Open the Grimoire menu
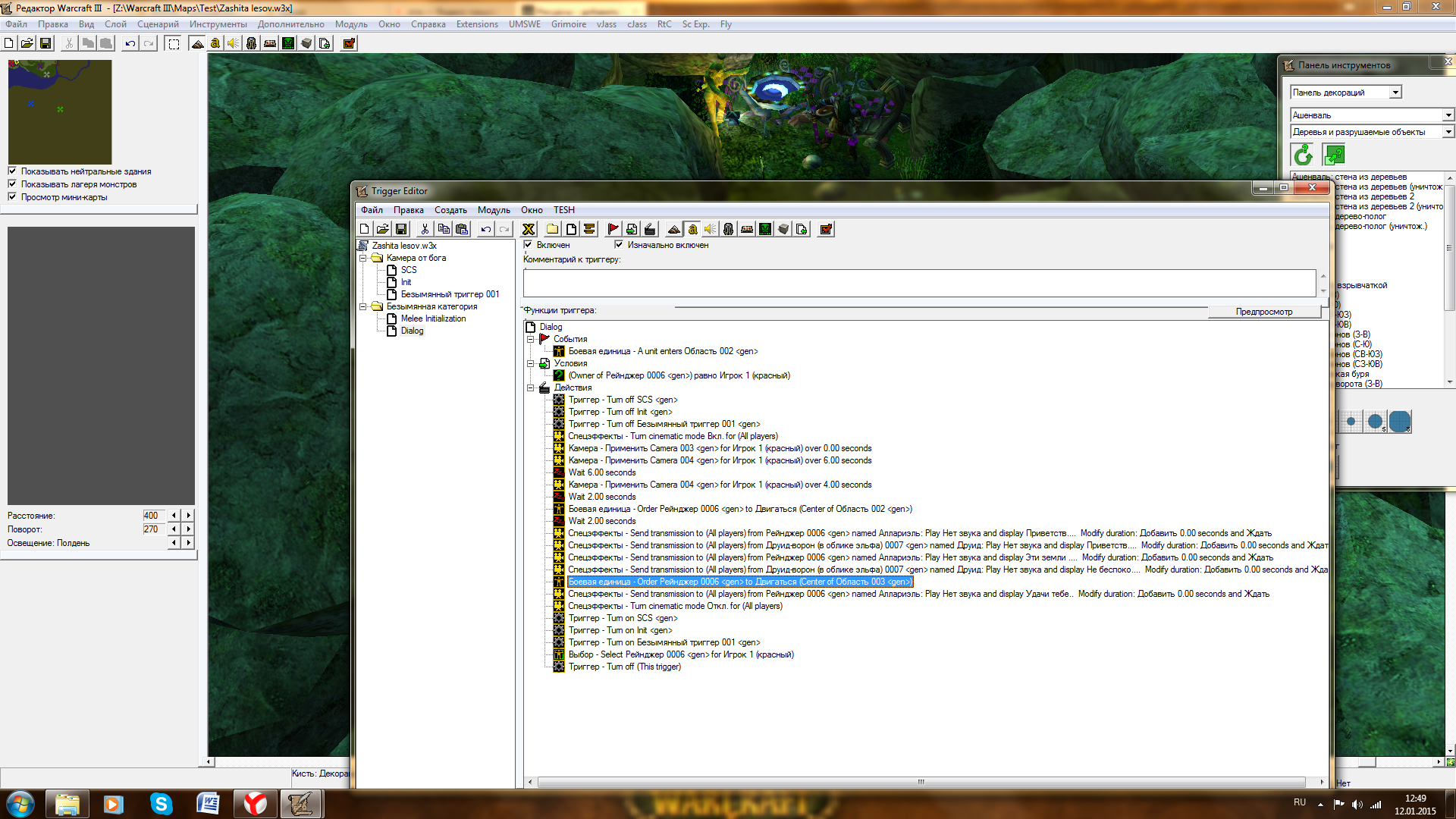The image size is (1456, 819). tap(569, 24)
